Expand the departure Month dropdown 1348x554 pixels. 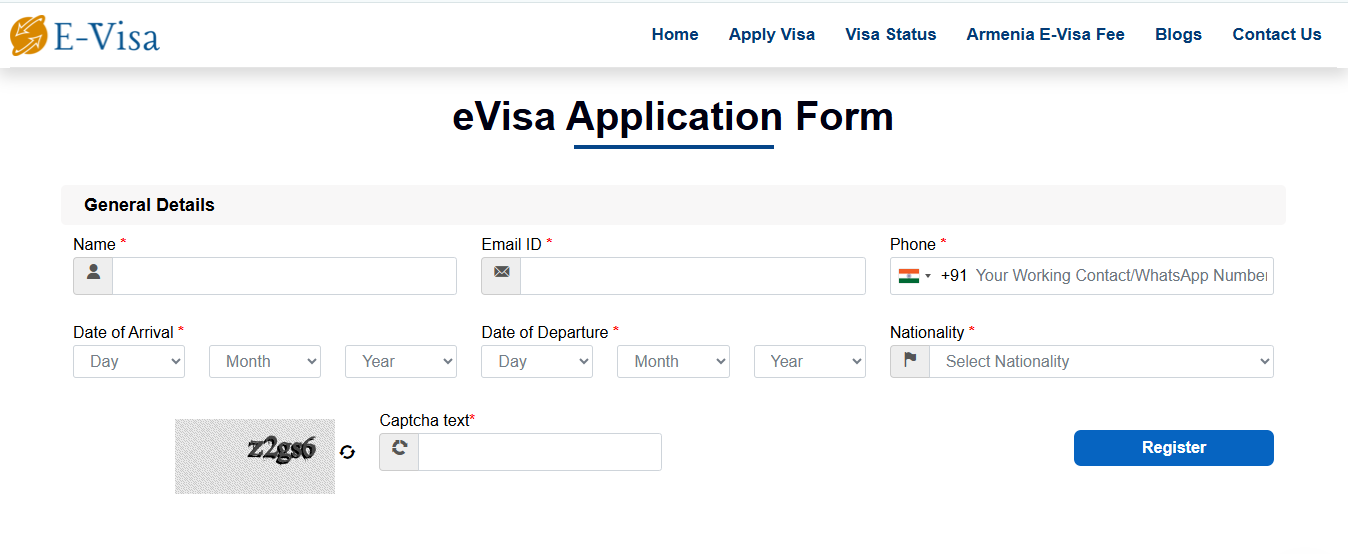[x=673, y=361]
